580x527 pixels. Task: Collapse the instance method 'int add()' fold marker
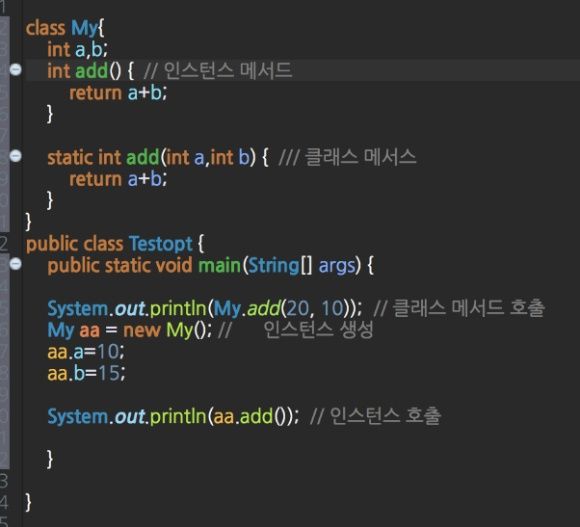pyautogui.click(x=16, y=70)
